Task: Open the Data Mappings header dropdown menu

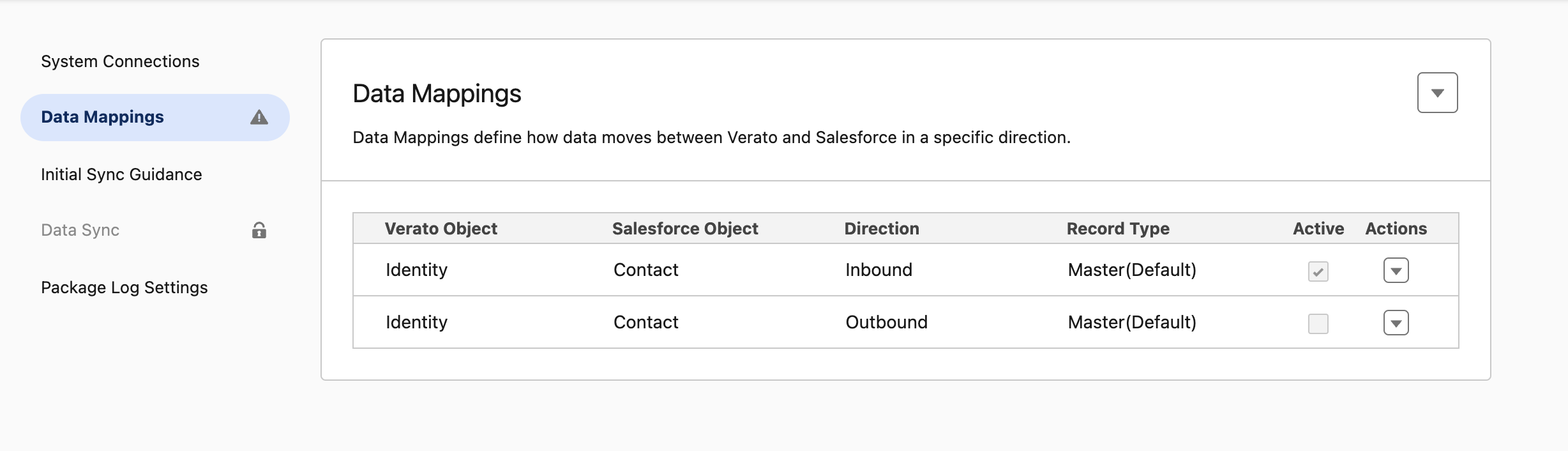Action: (x=1437, y=93)
